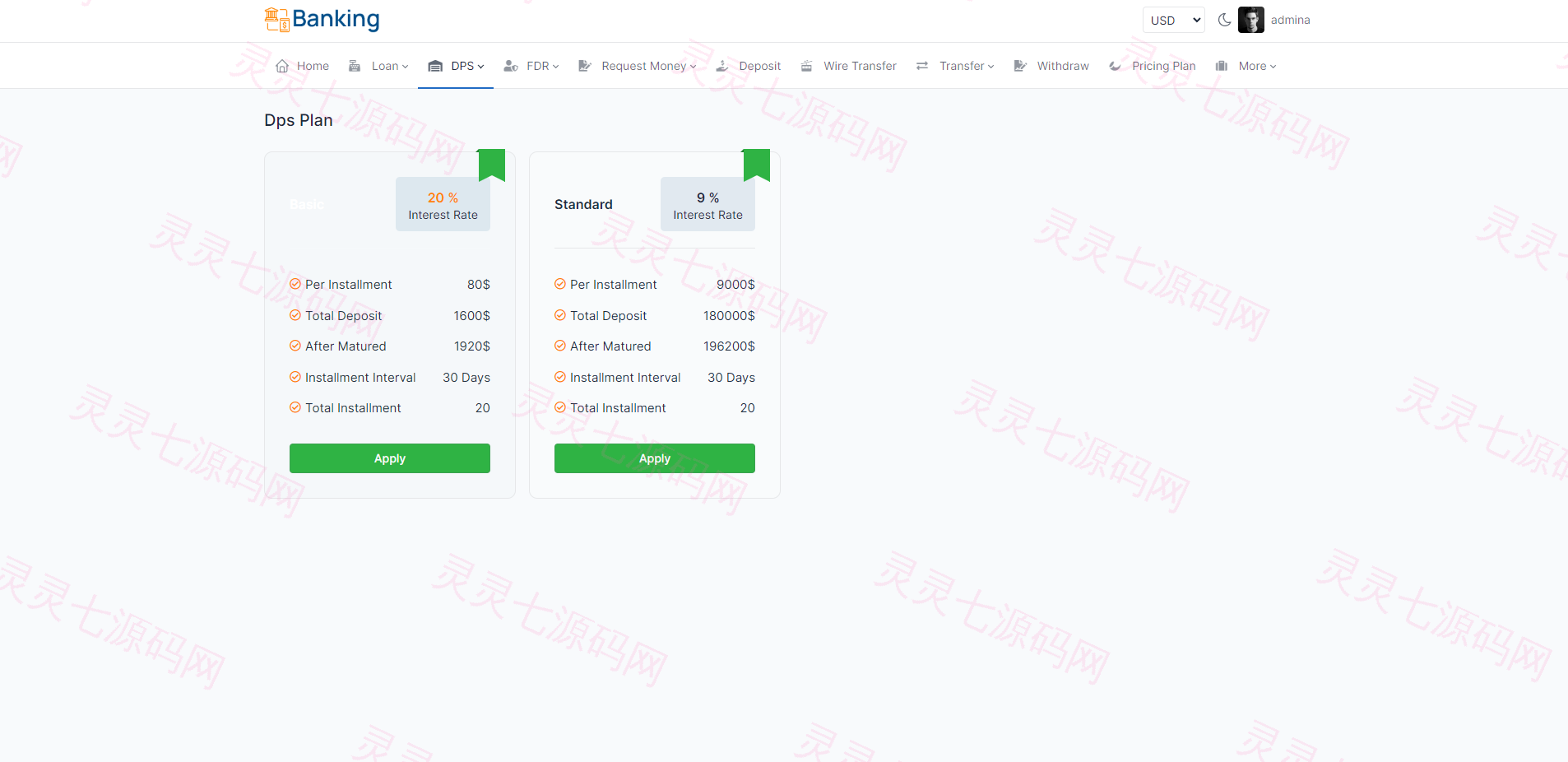Open the admina profile avatar
This screenshot has width=1568, height=762.
(x=1250, y=20)
